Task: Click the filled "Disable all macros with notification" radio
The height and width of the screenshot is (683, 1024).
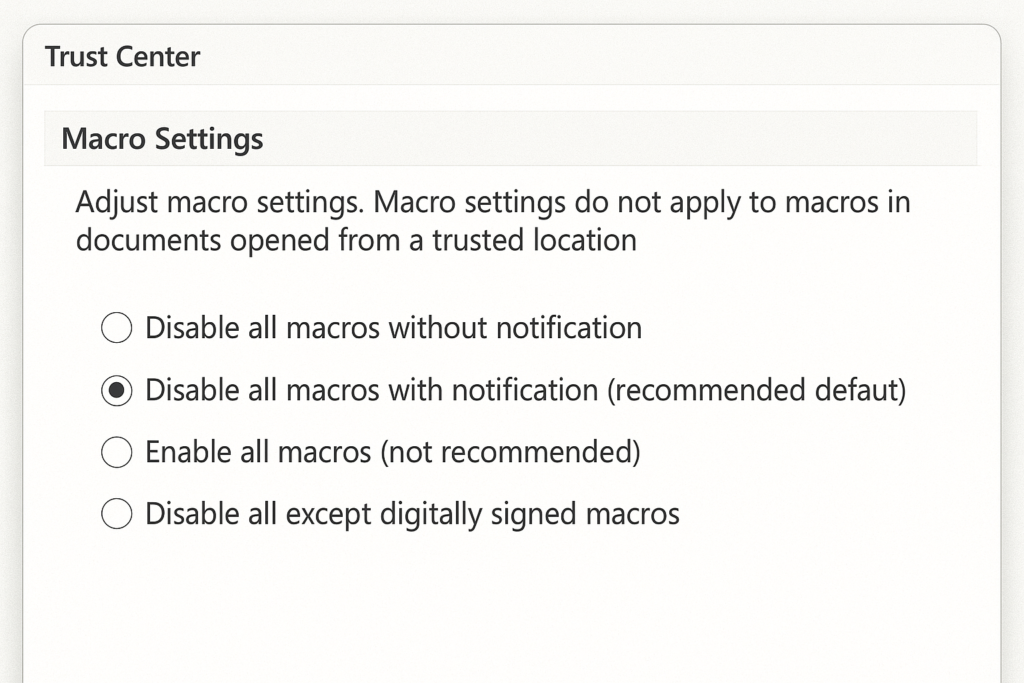Action: (x=117, y=390)
